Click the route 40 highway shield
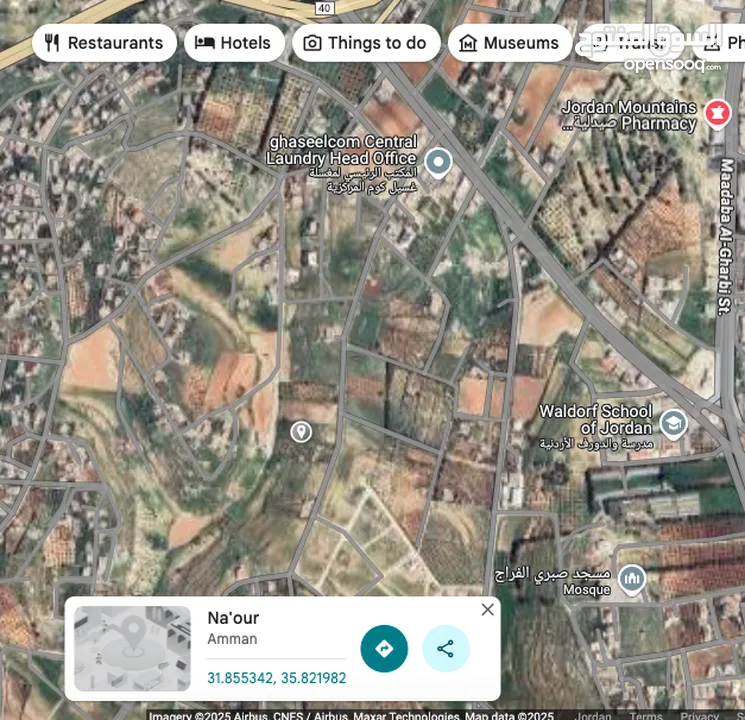Screen dimensions: 745x720 tap(325, 7)
